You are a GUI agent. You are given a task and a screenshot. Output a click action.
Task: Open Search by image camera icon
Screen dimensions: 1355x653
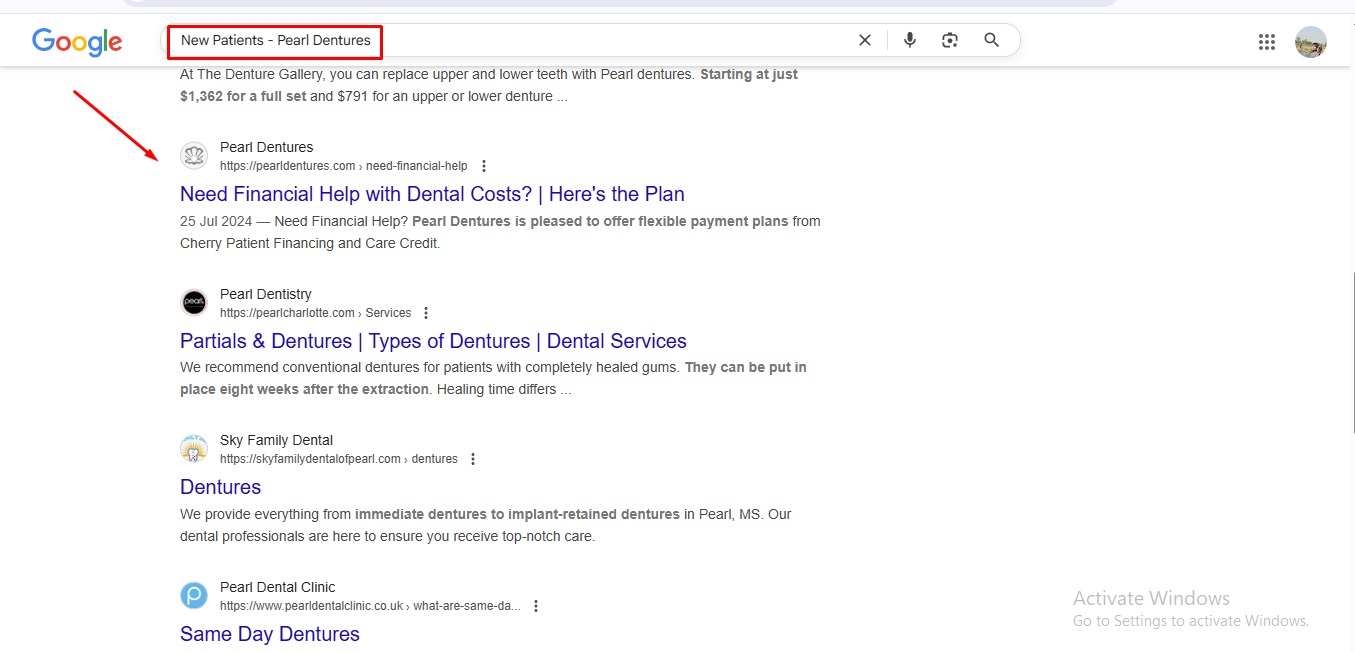click(x=950, y=40)
